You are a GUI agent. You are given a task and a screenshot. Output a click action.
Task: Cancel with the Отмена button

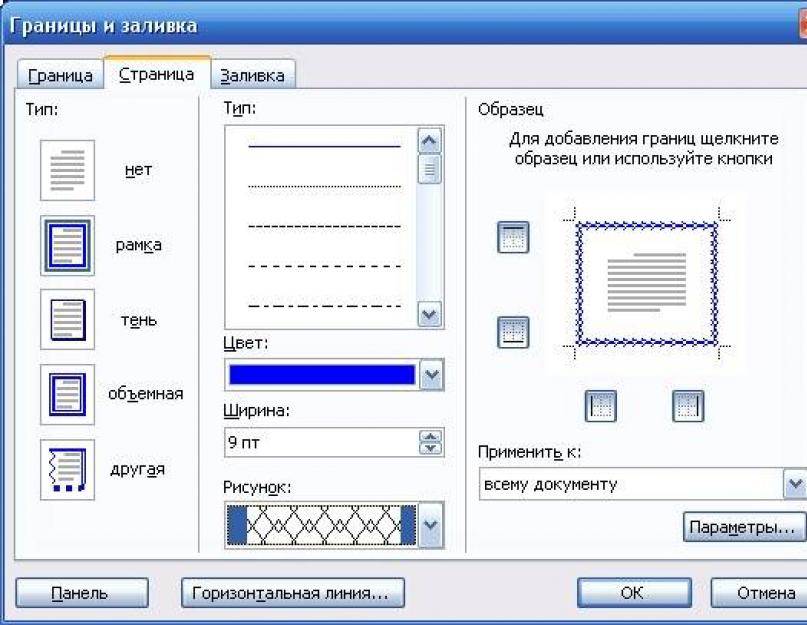click(x=760, y=593)
